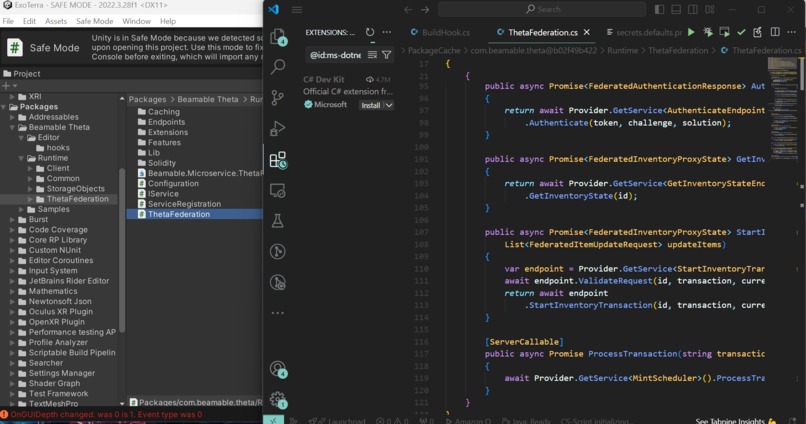Start debugging with bug-play icon

click(708, 32)
